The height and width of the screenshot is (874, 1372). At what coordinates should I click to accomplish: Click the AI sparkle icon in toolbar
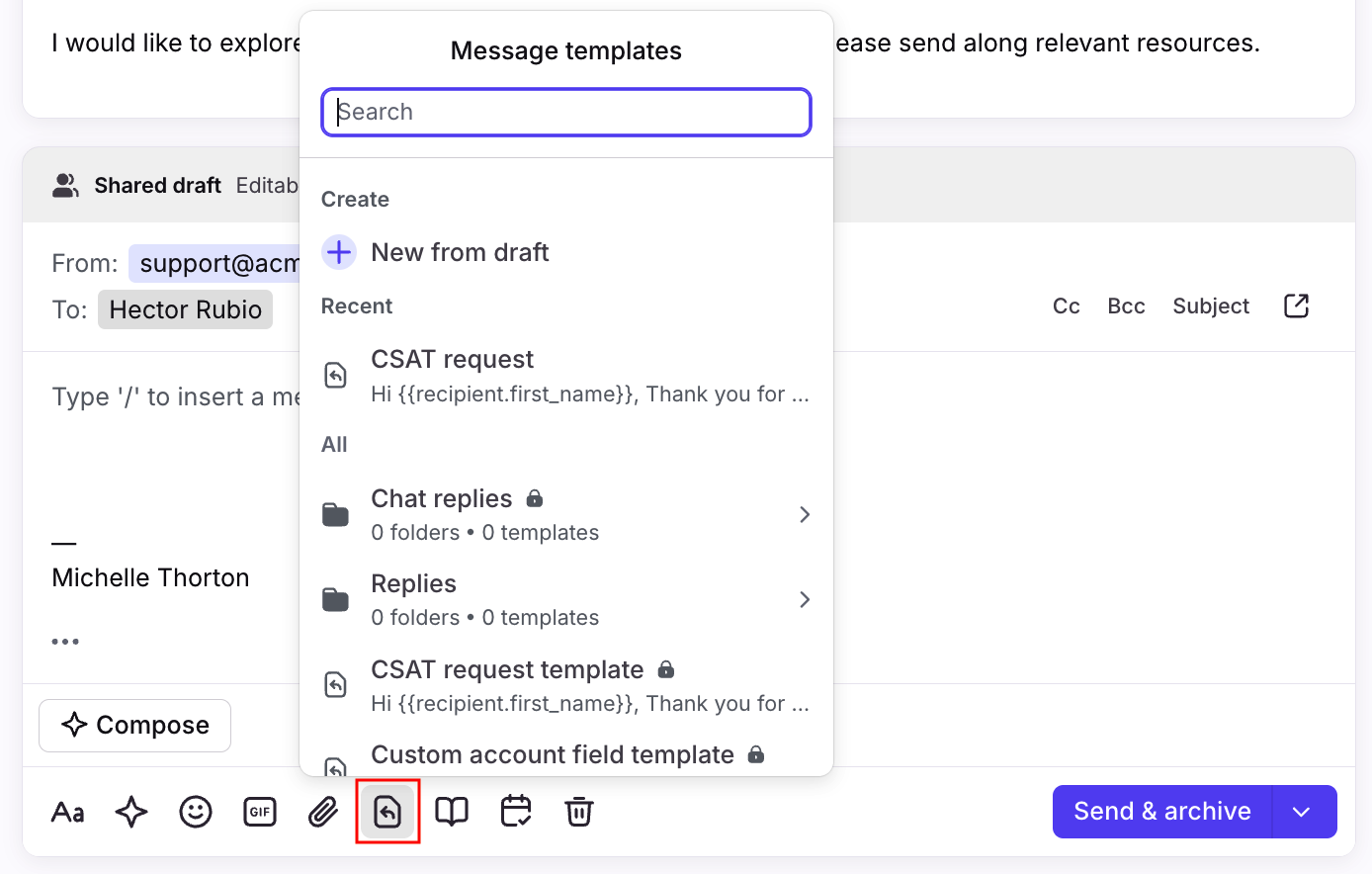coord(131,812)
